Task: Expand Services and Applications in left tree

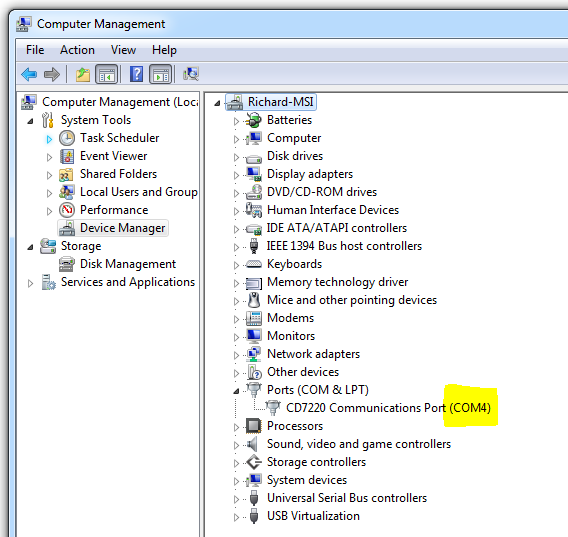Action: click(x=30, y=283)
